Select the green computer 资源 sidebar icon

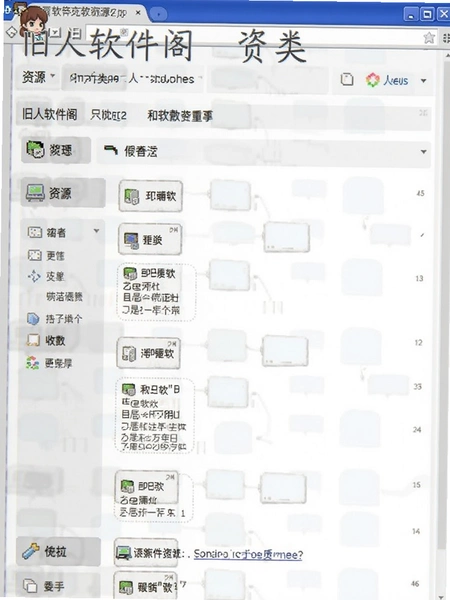point(35,192)
